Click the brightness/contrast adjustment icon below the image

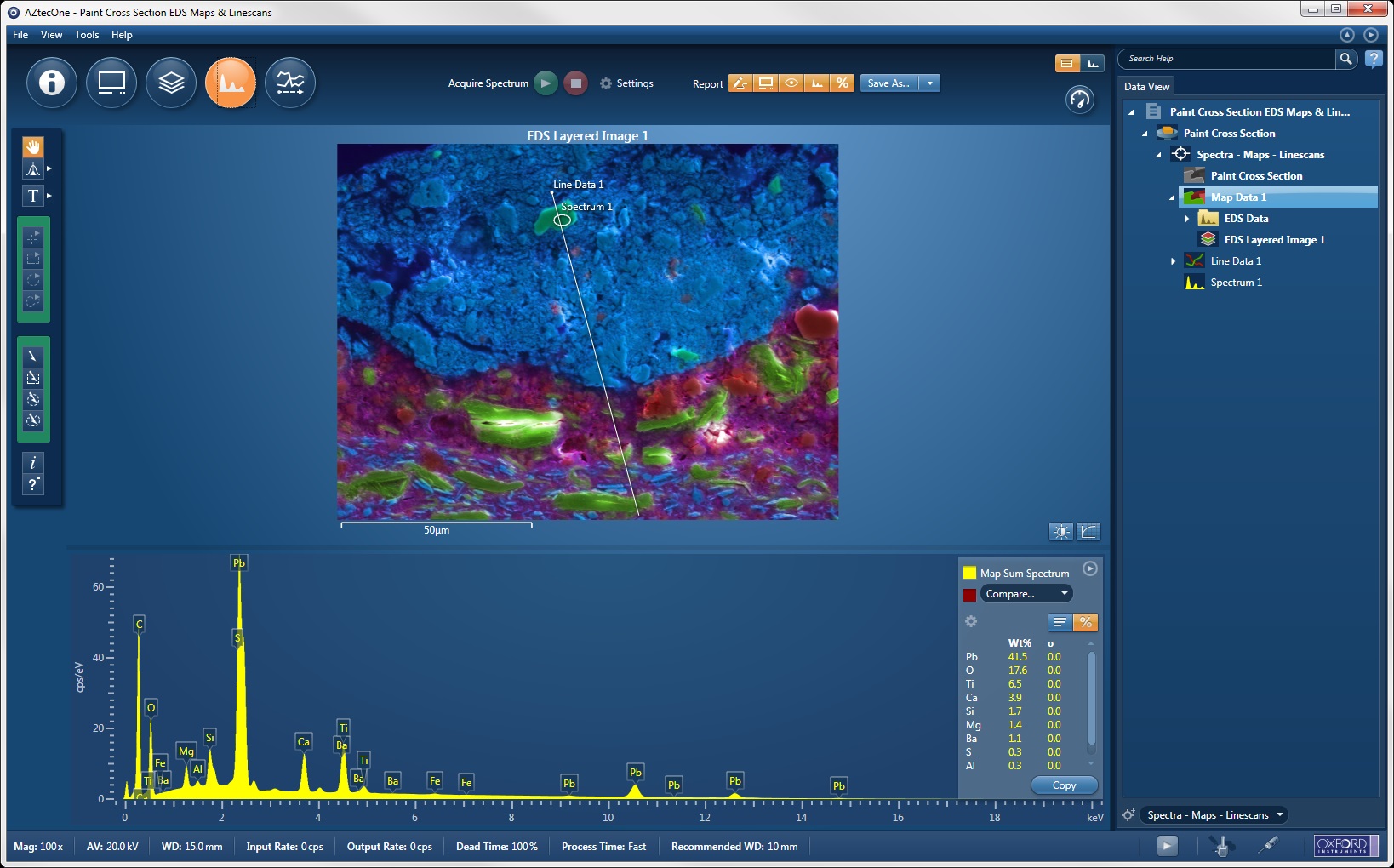pyautogui.click(x=1061, y=531)
